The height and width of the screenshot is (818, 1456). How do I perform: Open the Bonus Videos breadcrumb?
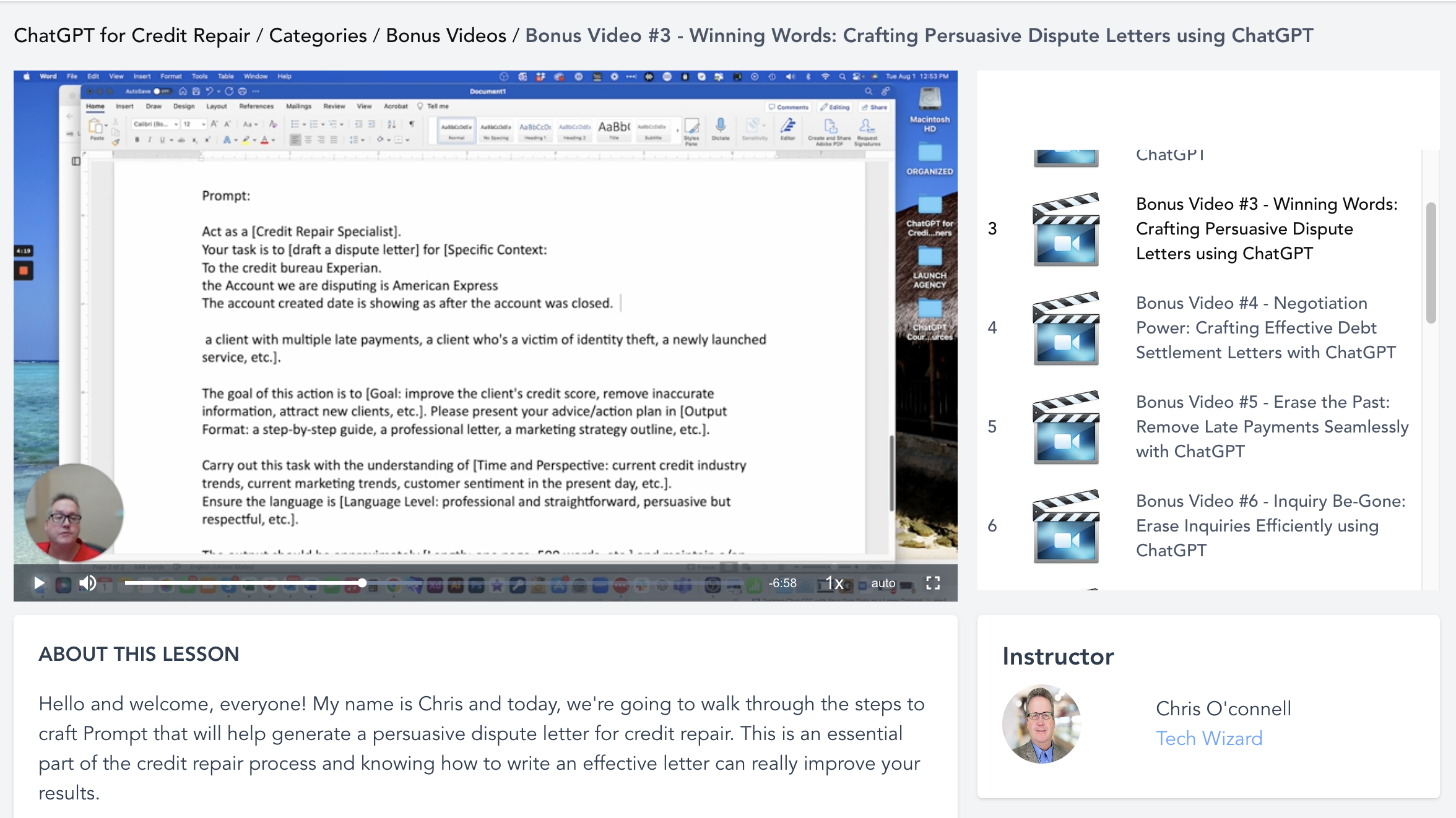(x=446, y=35)
